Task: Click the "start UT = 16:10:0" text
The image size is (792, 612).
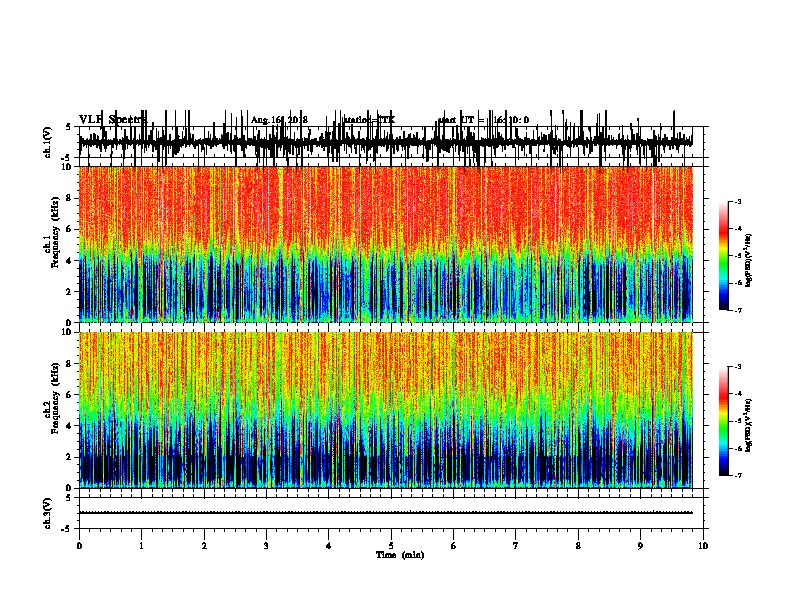Action: 483,120
